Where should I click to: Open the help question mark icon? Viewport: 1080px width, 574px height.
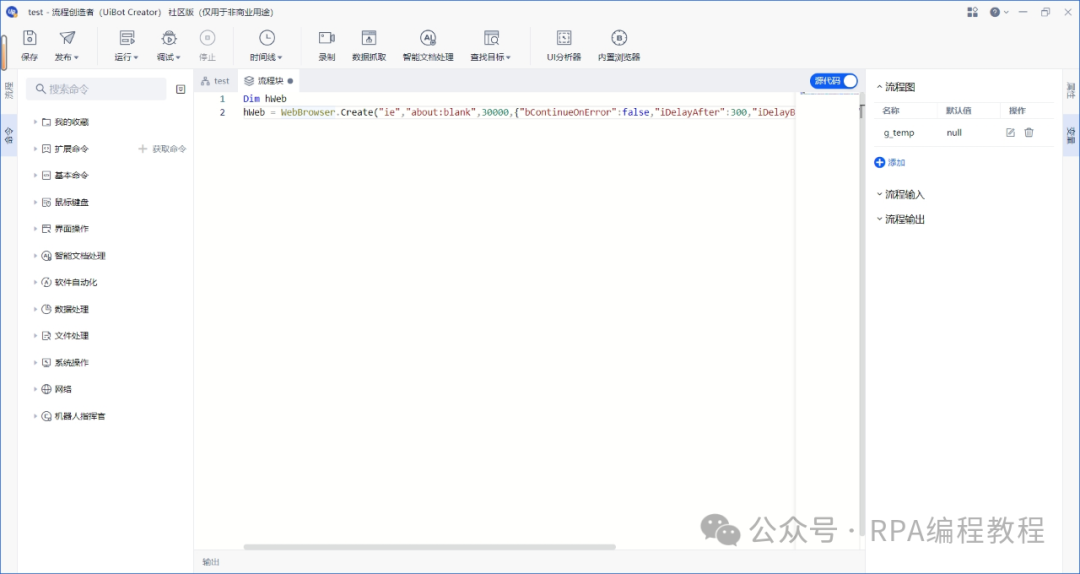click(995, 12)
